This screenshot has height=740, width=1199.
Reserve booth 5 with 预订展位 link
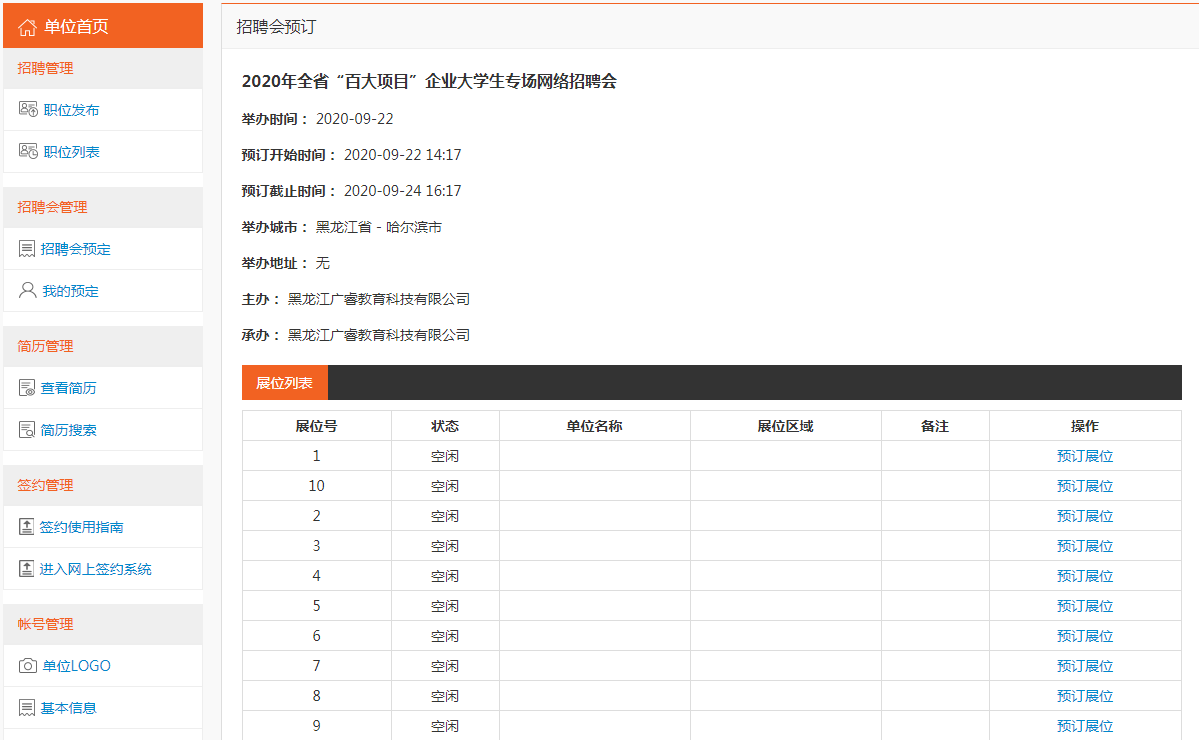pos(1084,606)
